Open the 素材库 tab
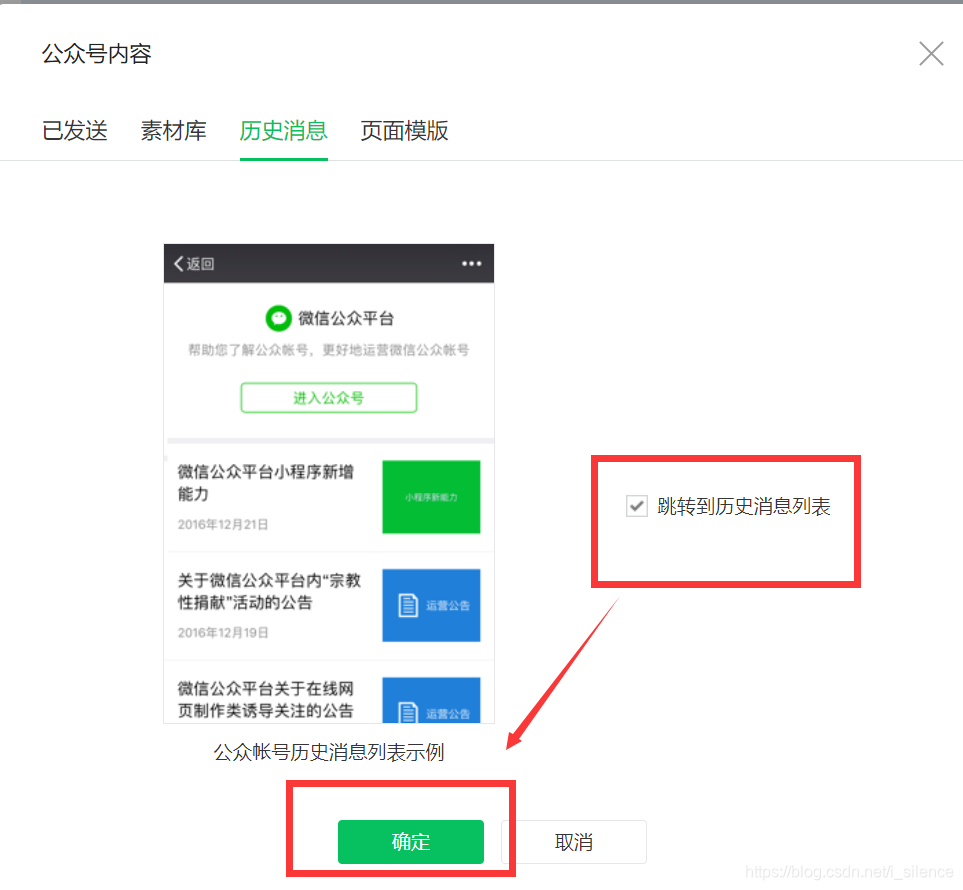Viewport: 963px width, 890px height. pyautogui.click(x=173, y=131)
